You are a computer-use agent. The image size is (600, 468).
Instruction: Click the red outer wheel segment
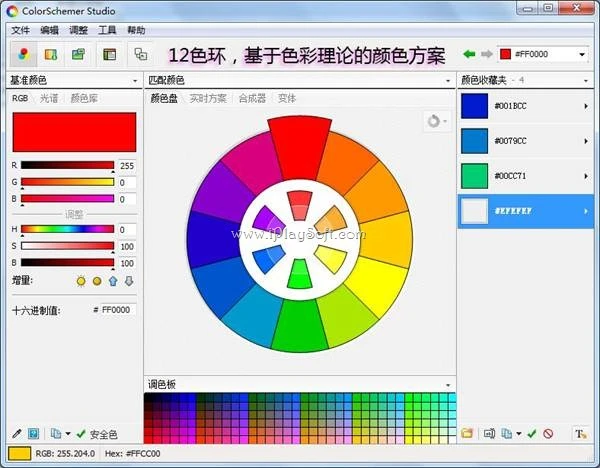click(x=300, y=147)
